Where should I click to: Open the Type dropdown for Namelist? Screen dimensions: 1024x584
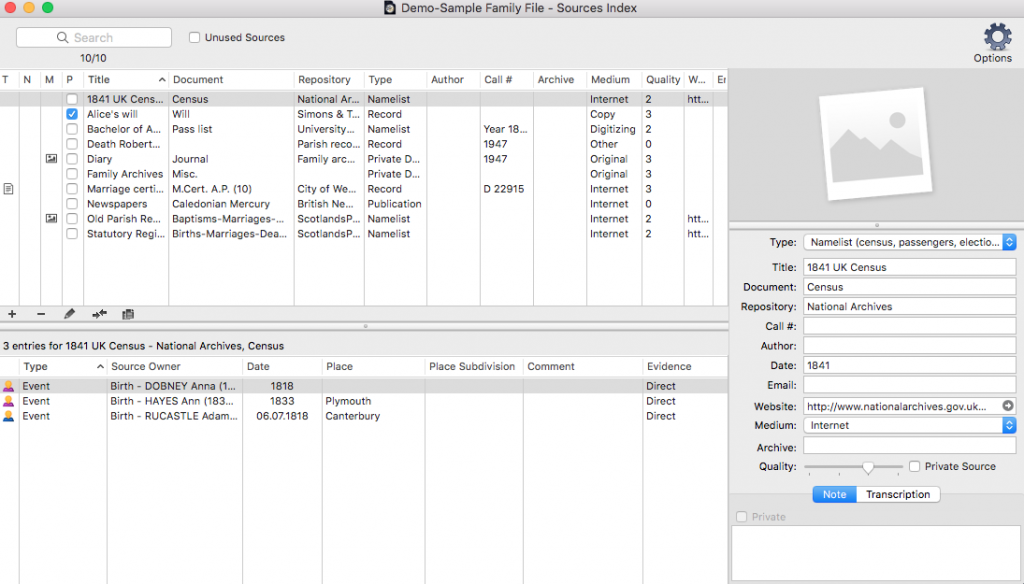click(x=1009, y=242)
